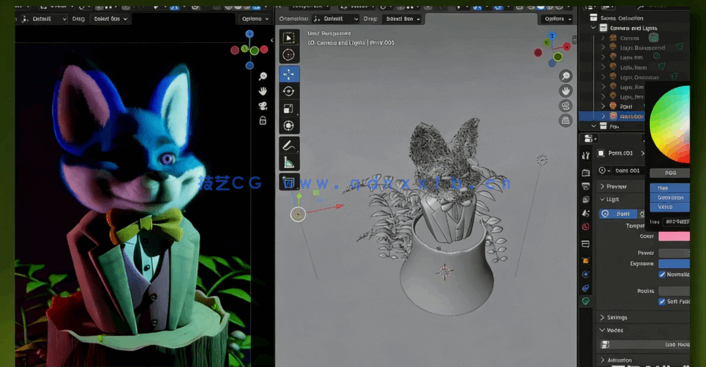Viewport: 706px width, 367px height.
Task: Open right viewport Options dropdown
Action: pyautogui.click(x=557, y=19)
